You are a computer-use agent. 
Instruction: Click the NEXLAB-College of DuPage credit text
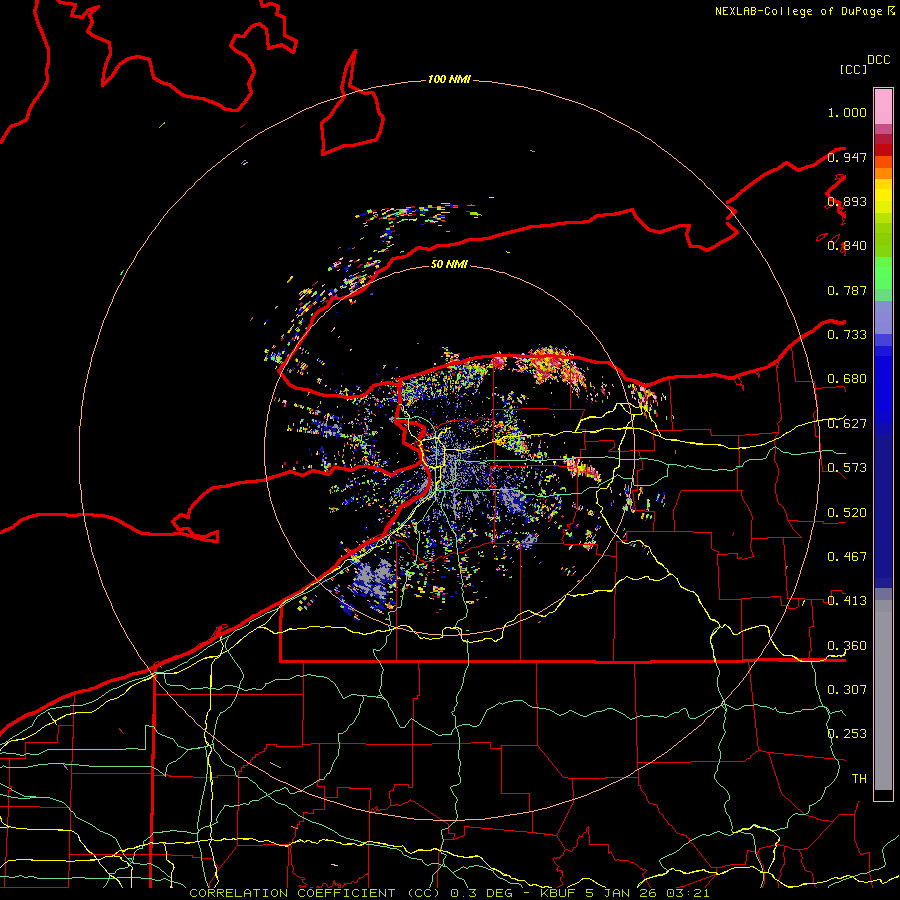(798, 11)
